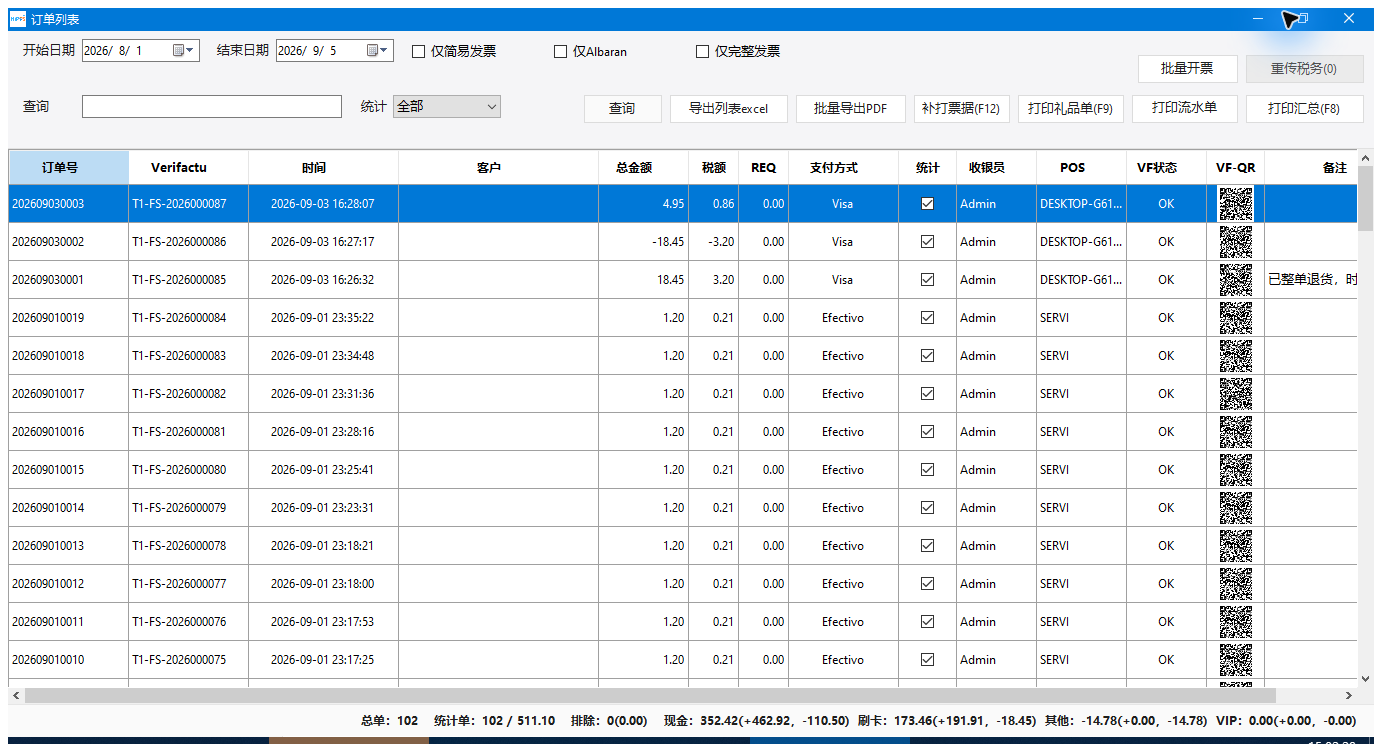The width and height of the screenshot is (1382, 744).
Task: Click the 查询 search input field
Action: point(212,106)
